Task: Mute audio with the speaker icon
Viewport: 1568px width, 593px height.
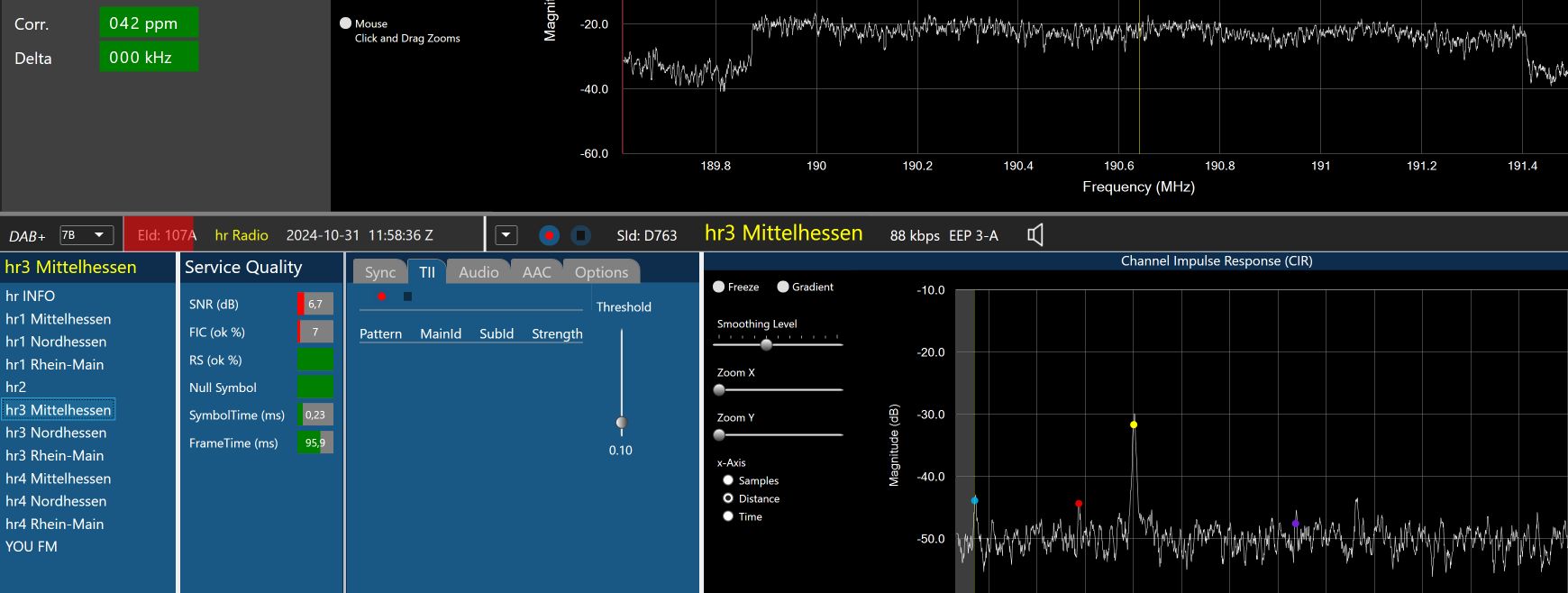Action: point(1035,235)
